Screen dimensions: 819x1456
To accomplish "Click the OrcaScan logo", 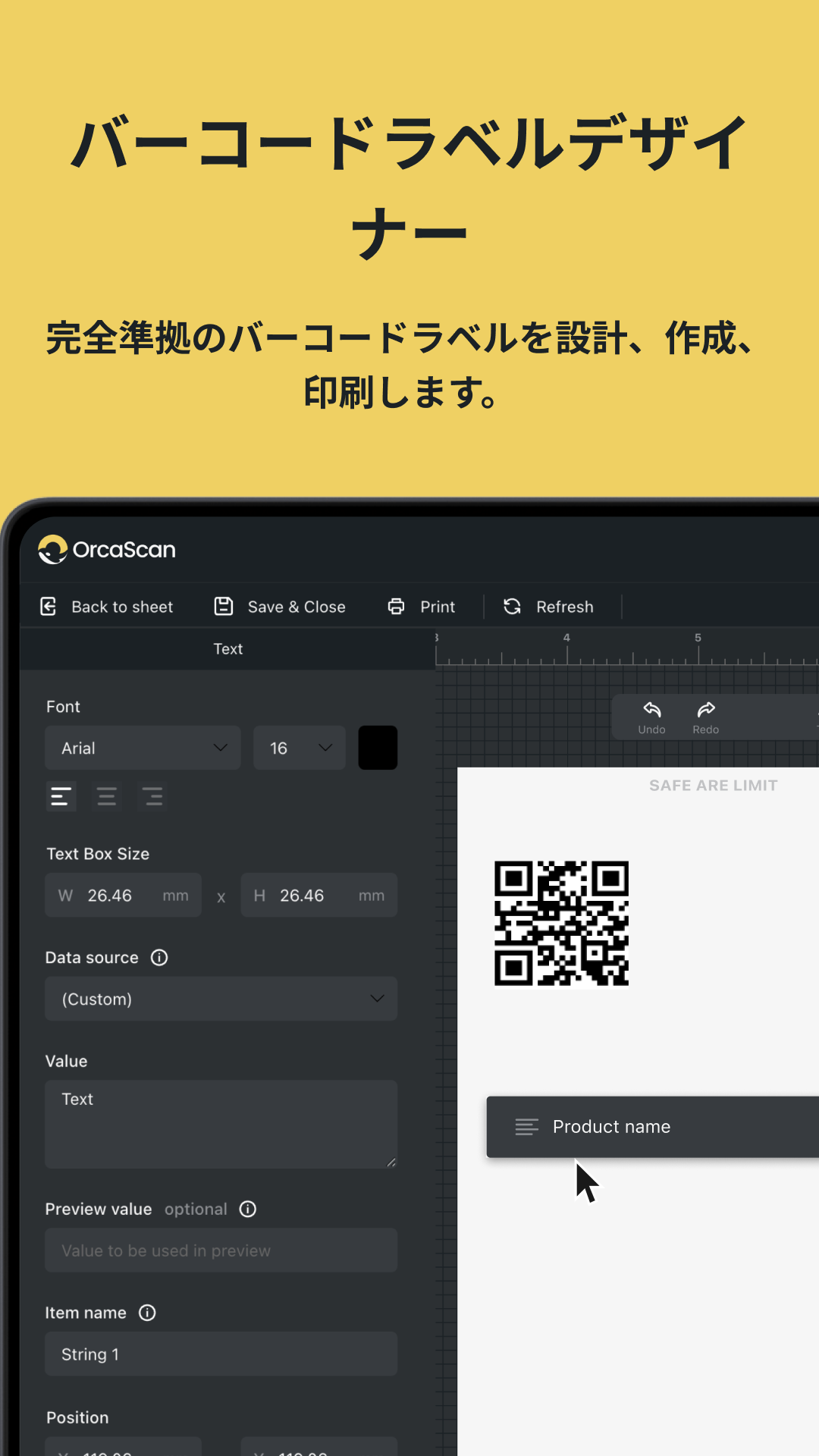I will click(x=107, y=550).
